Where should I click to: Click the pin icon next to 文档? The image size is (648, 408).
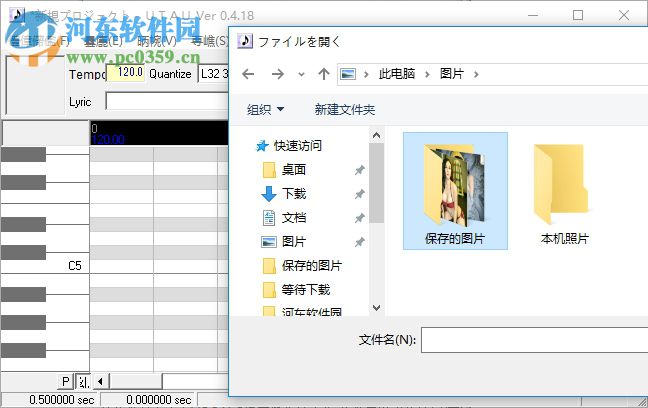coord(360,218)
